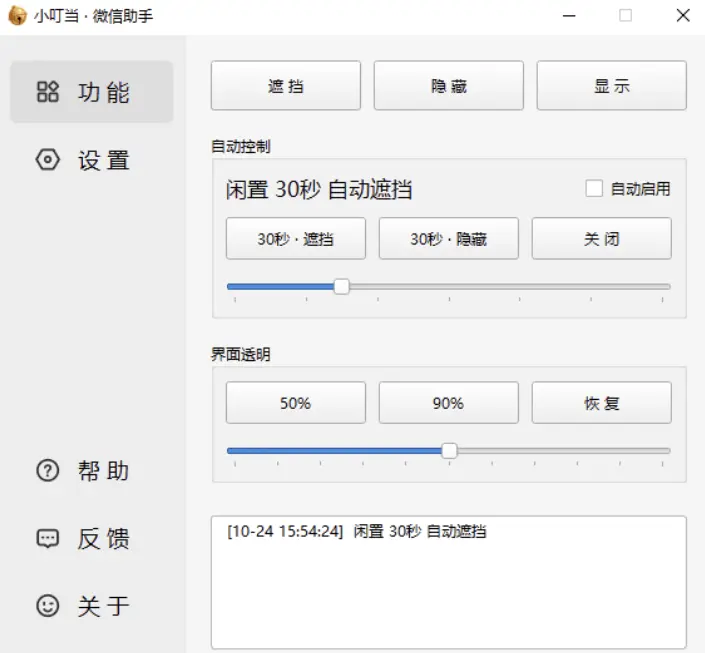Set transparency to 90%
Image resolution: width=705 pixels, height=653 pixels.
pyautogui.click(x=448, y=403)
